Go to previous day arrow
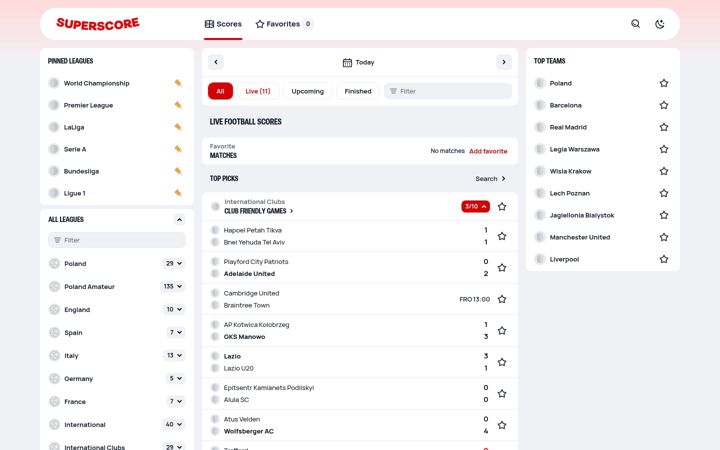 click(216, 62)
